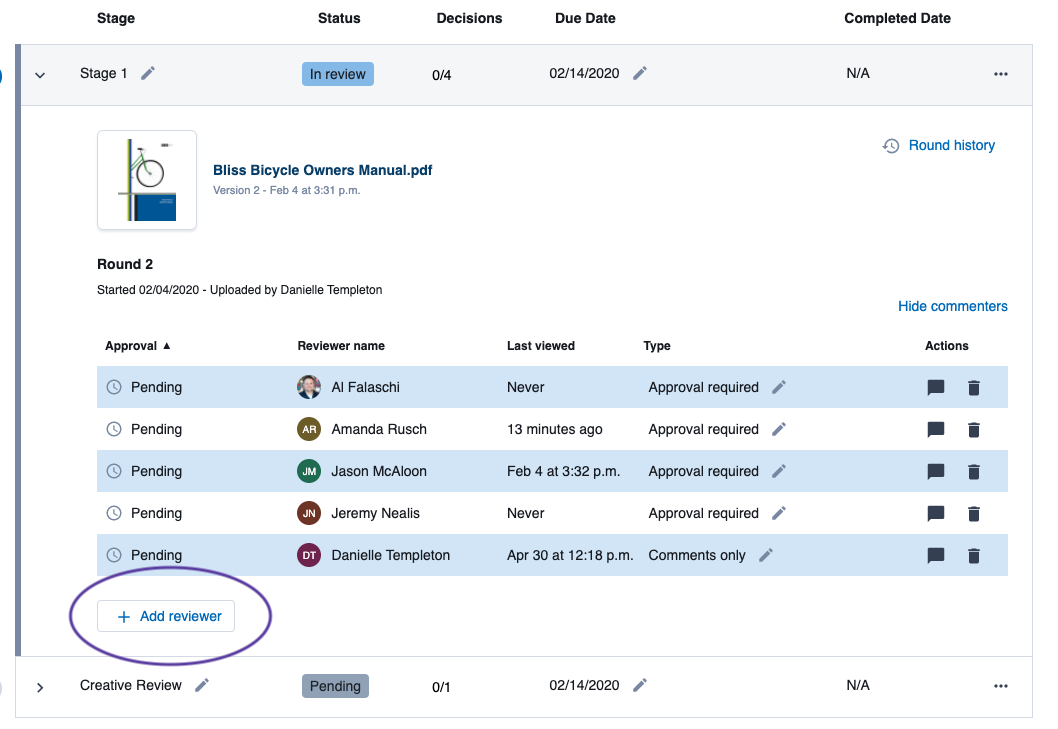Click the Creative Review decisions 0/1
Viewport: 1058px width, 729px height.
click(441, 687)
